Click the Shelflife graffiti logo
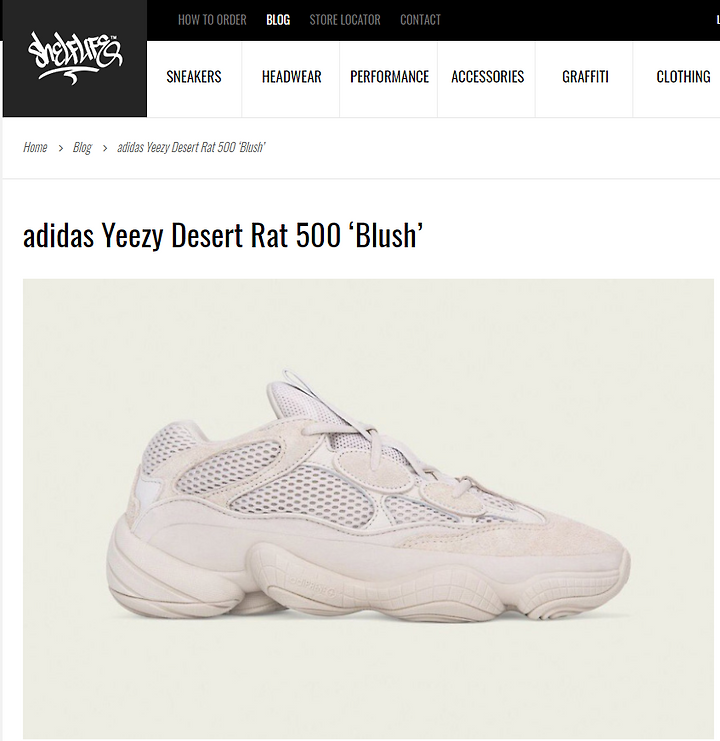Viewport: 720px width, 741px height. click(75, 58)
